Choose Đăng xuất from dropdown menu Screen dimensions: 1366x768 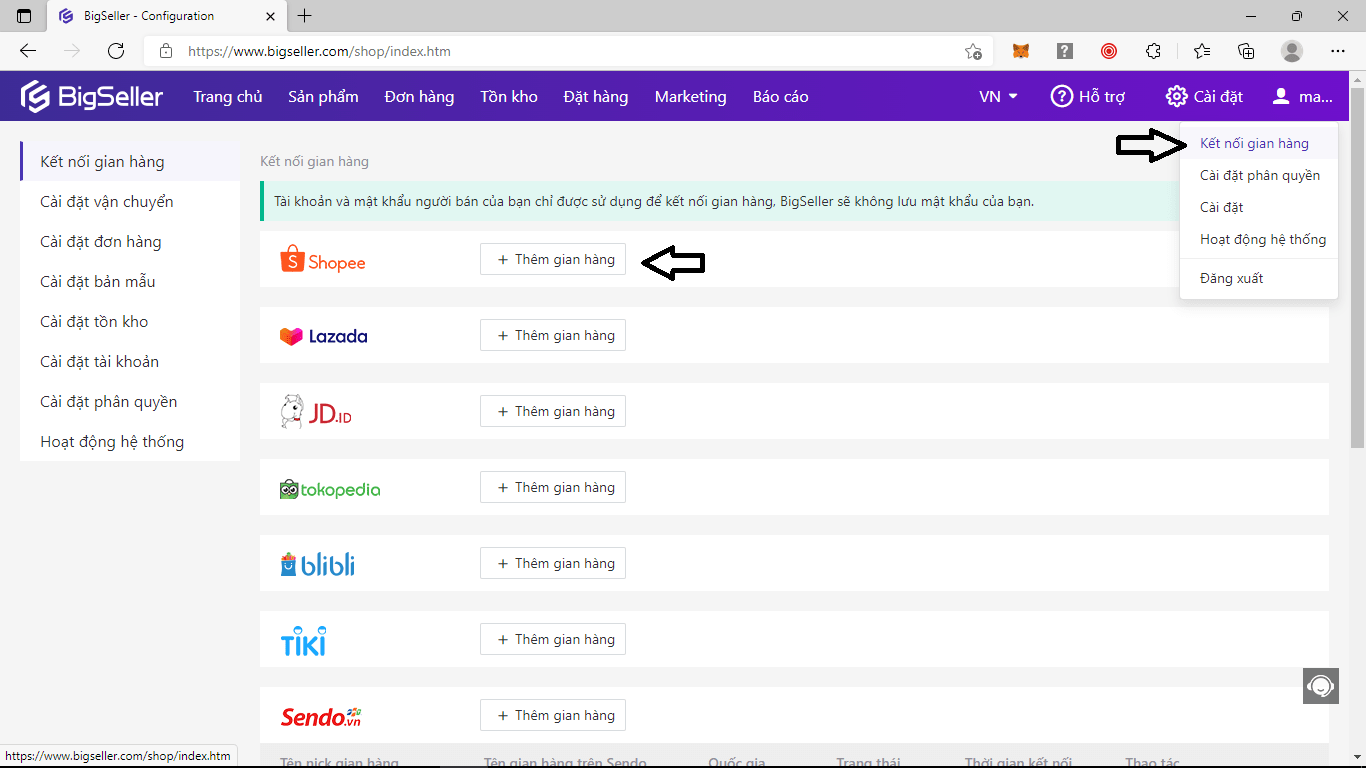[x=1231, y=279]
